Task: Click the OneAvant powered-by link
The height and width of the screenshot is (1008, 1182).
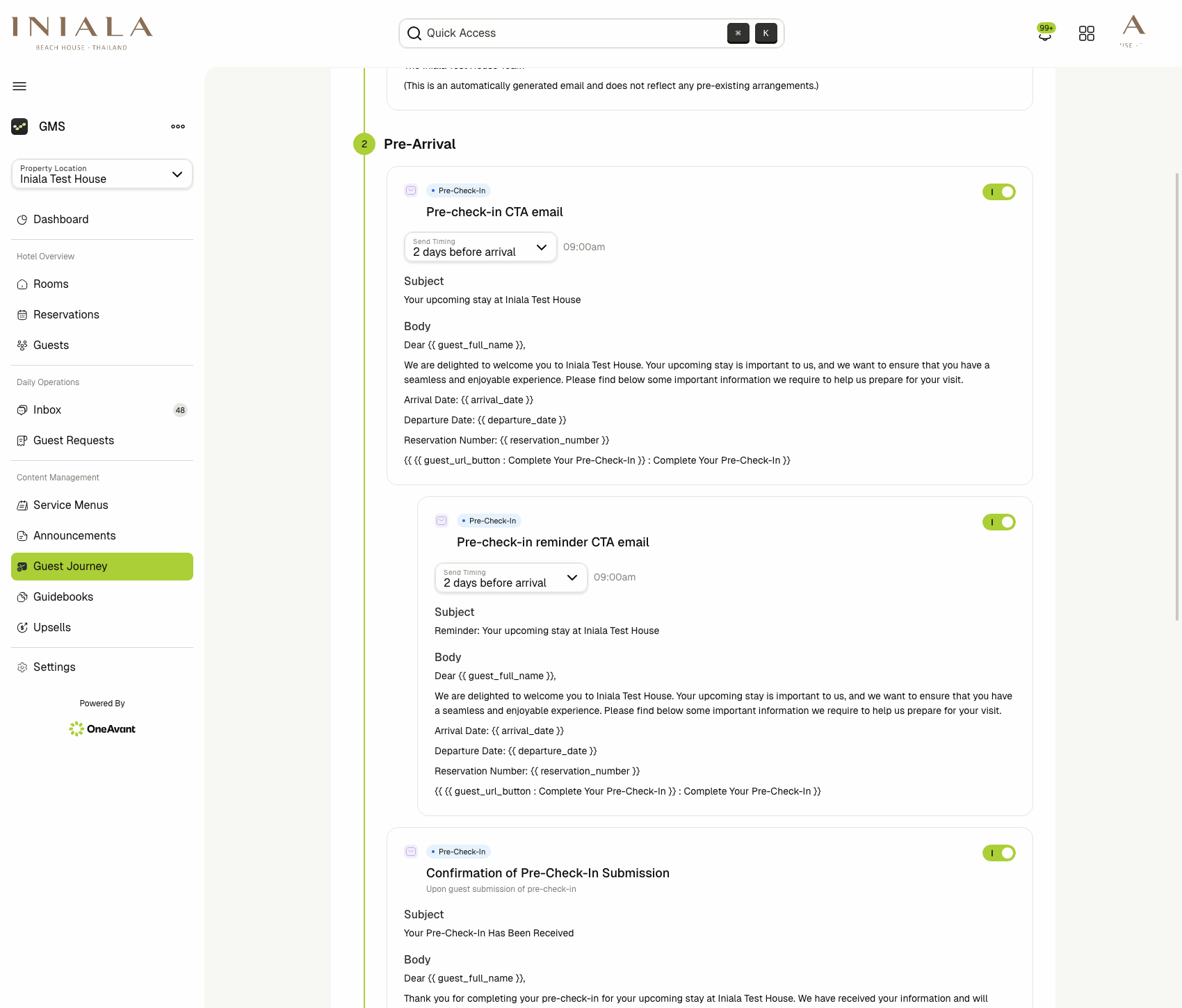Action: click(102, 729)
